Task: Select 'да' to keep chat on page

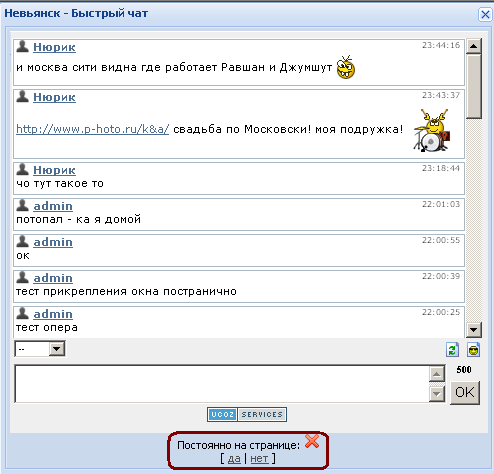Action: point(234,459)
